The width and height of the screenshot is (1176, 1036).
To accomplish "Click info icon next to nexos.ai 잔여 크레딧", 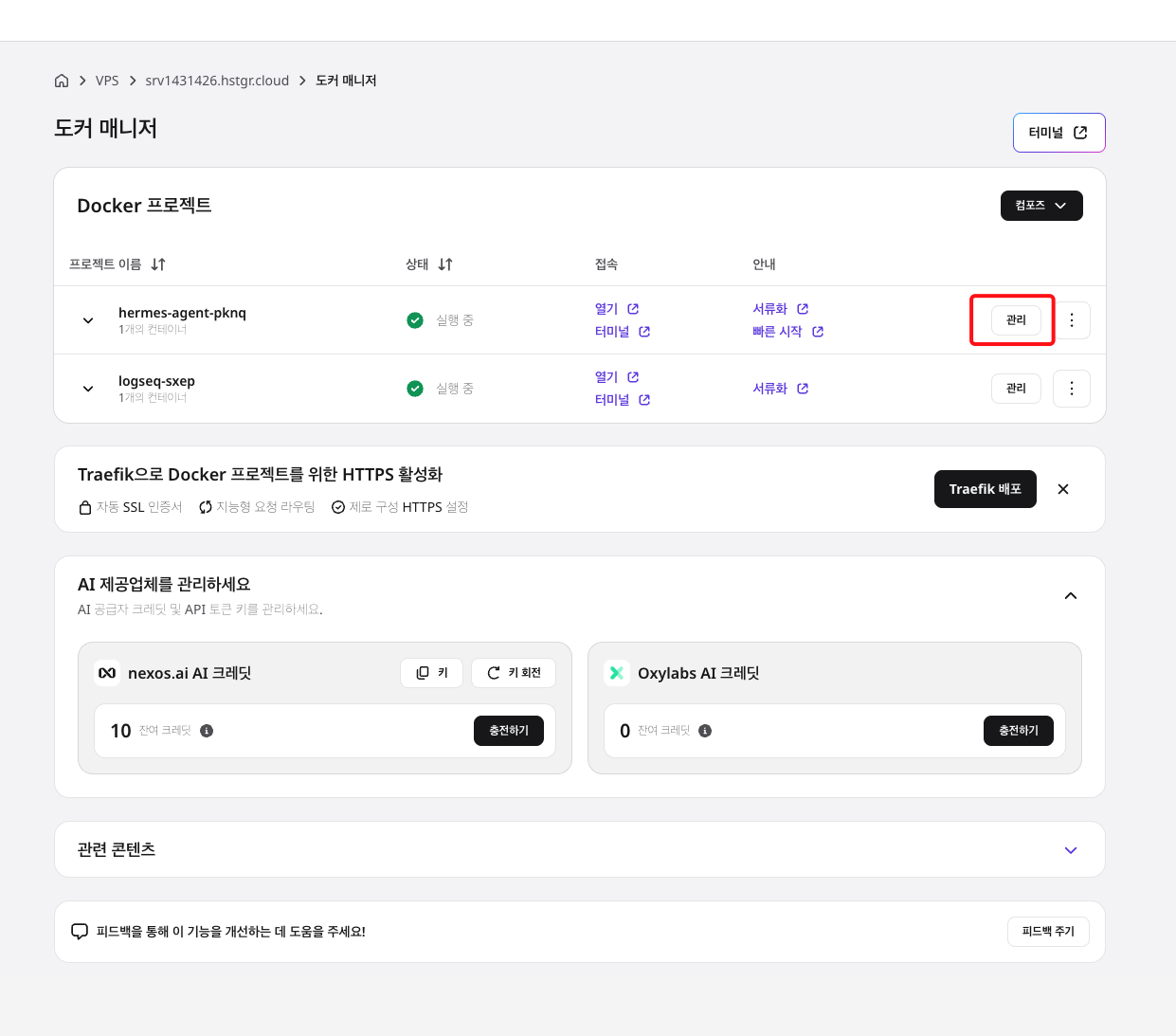I will coord(207,731).
